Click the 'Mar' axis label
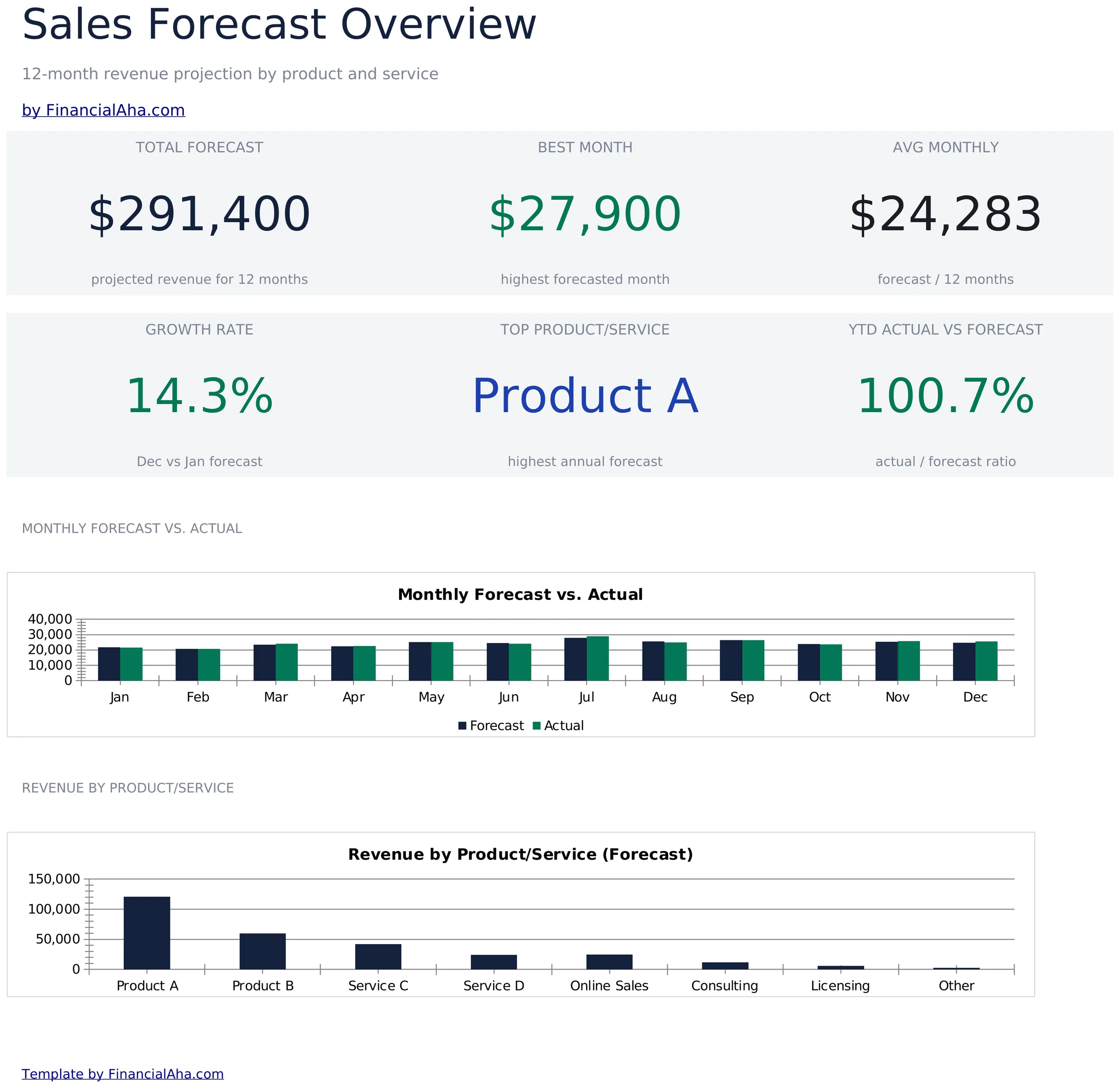The height and width of the screenshot is (1088, 1120). click(x=276, y=697)
